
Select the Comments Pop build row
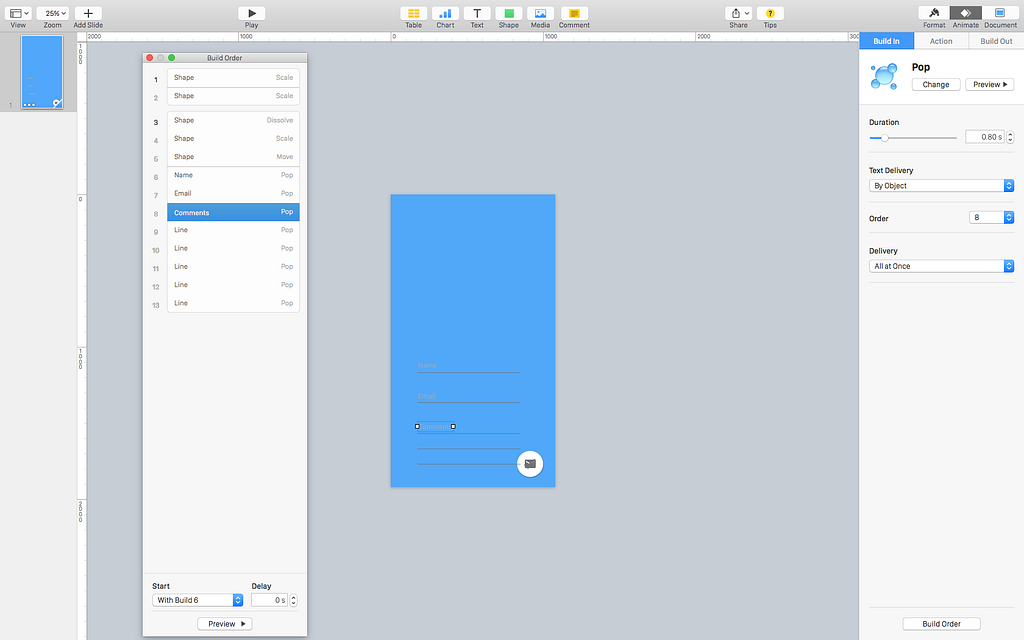coord(233,212)
